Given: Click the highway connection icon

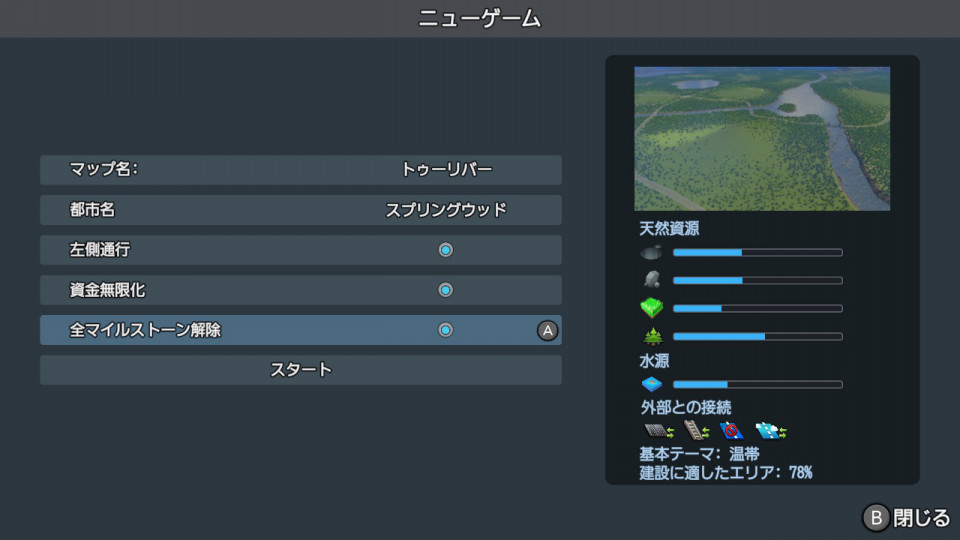Looking at the screenshot, I should click(x=659, y=431).
